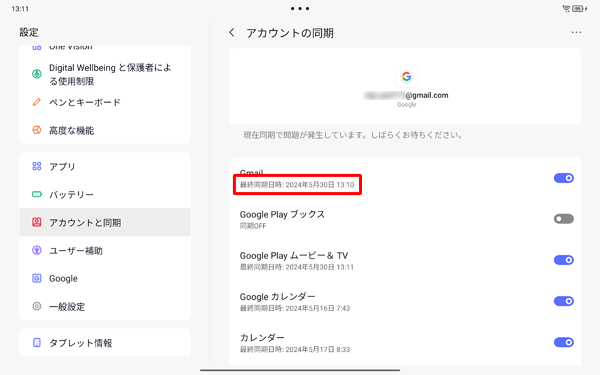Tap the 13:11 clock in status bar
Screen dimensions: 600x375
[x=20, y=8]
